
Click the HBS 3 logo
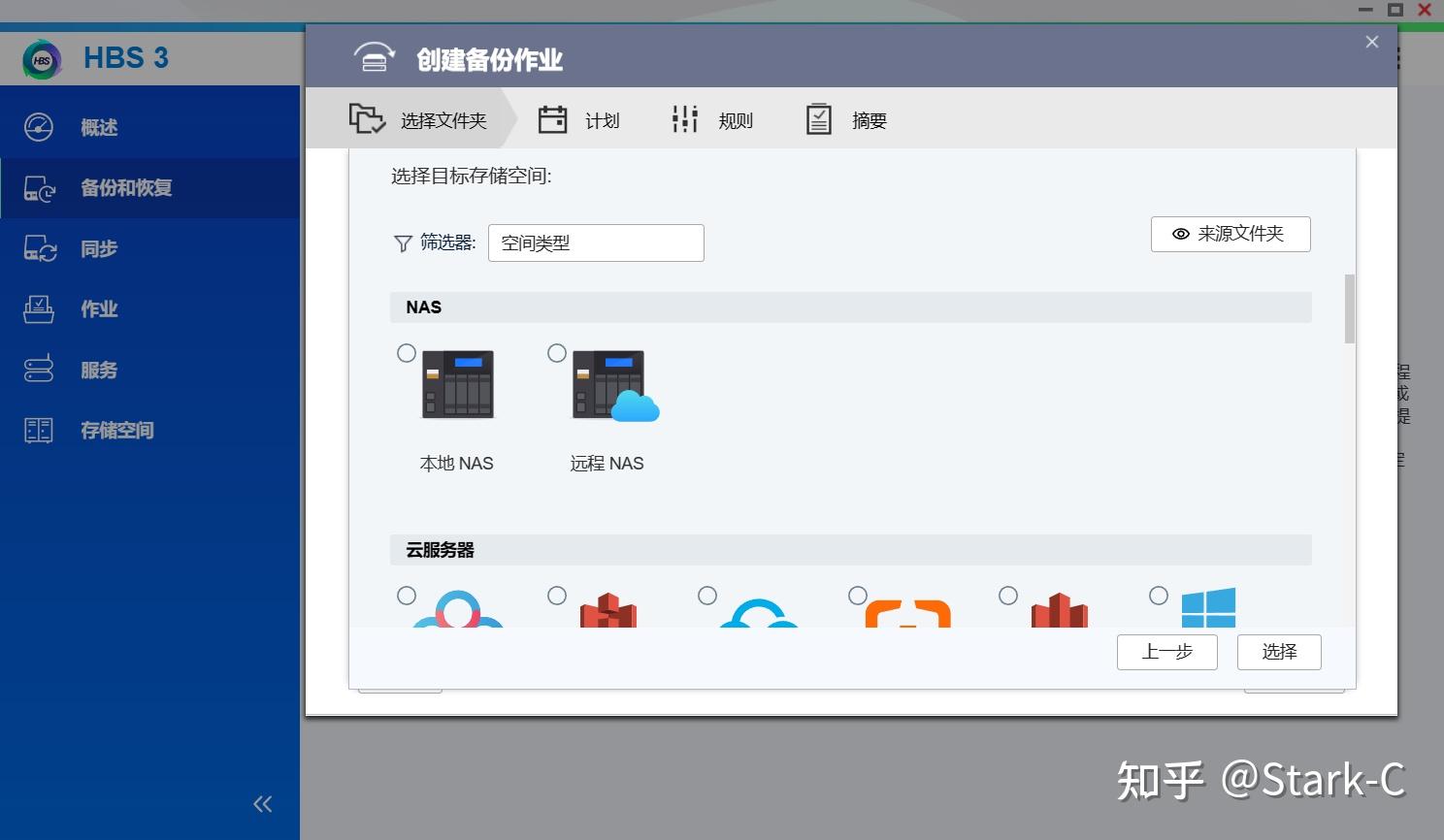pos(41,57)
